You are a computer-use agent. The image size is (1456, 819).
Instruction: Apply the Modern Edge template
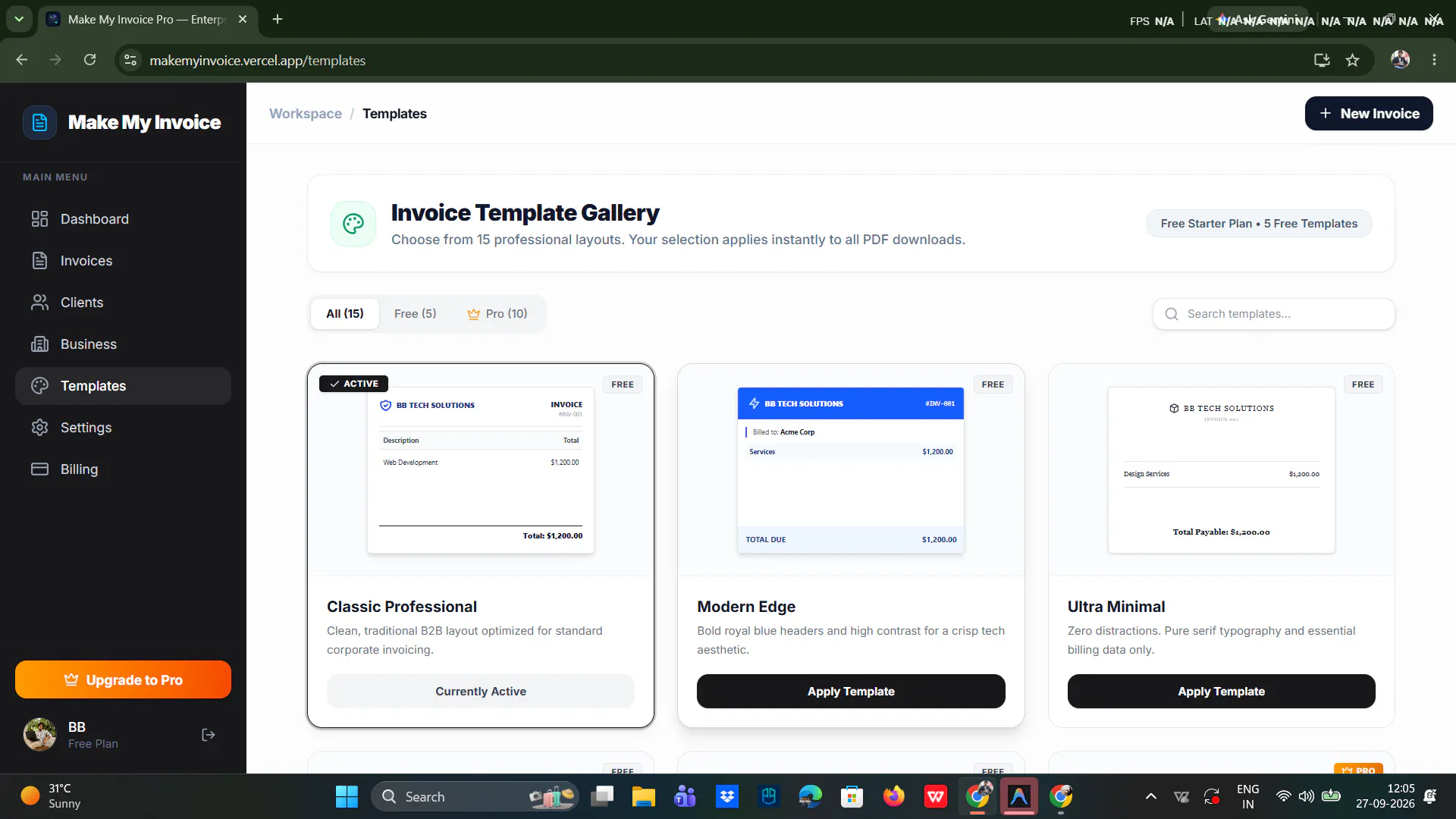coord(851,692)
